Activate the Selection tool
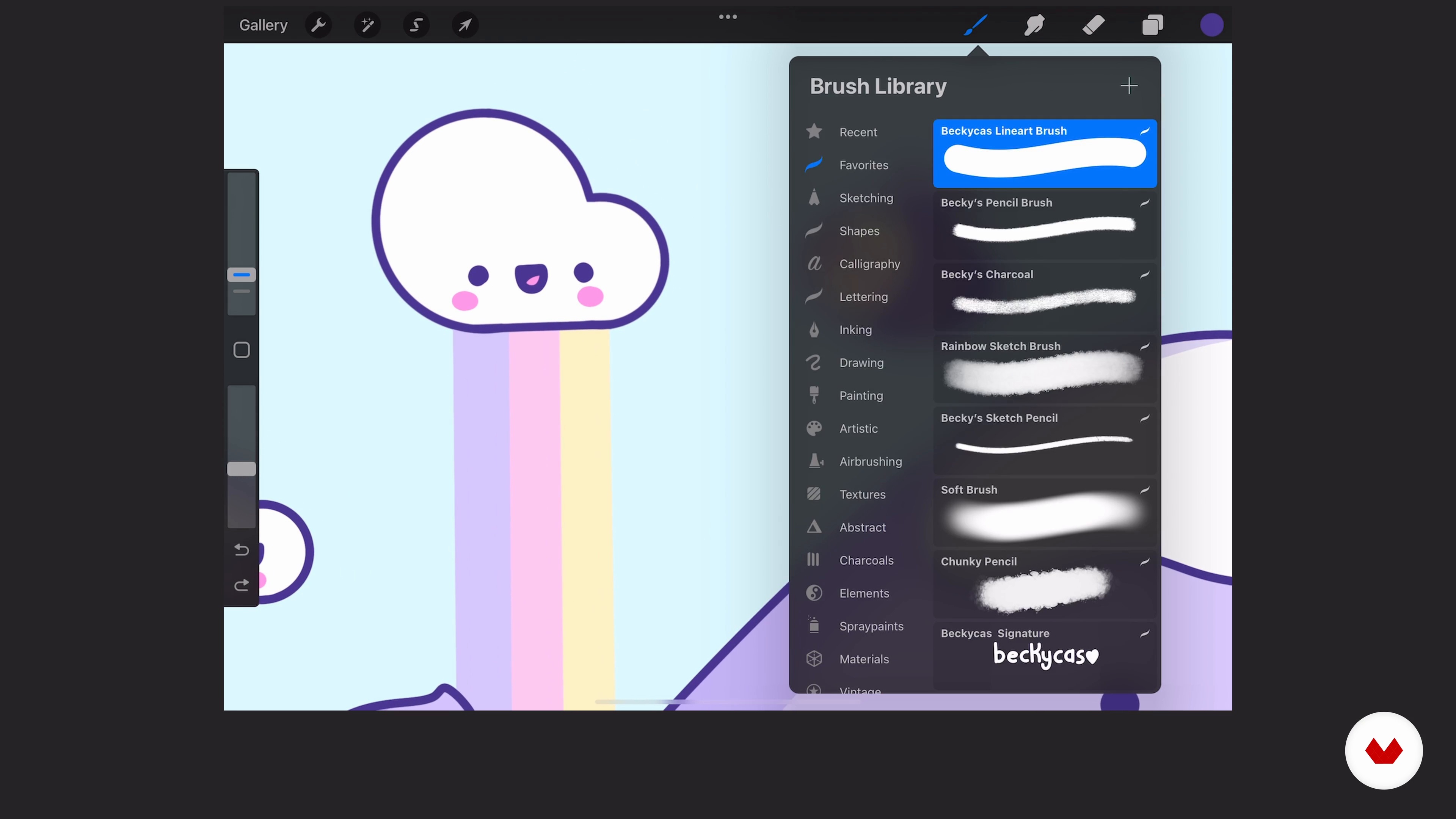Image resolution: width=1456 pixels, height=819 pixels. click(417, 25)
